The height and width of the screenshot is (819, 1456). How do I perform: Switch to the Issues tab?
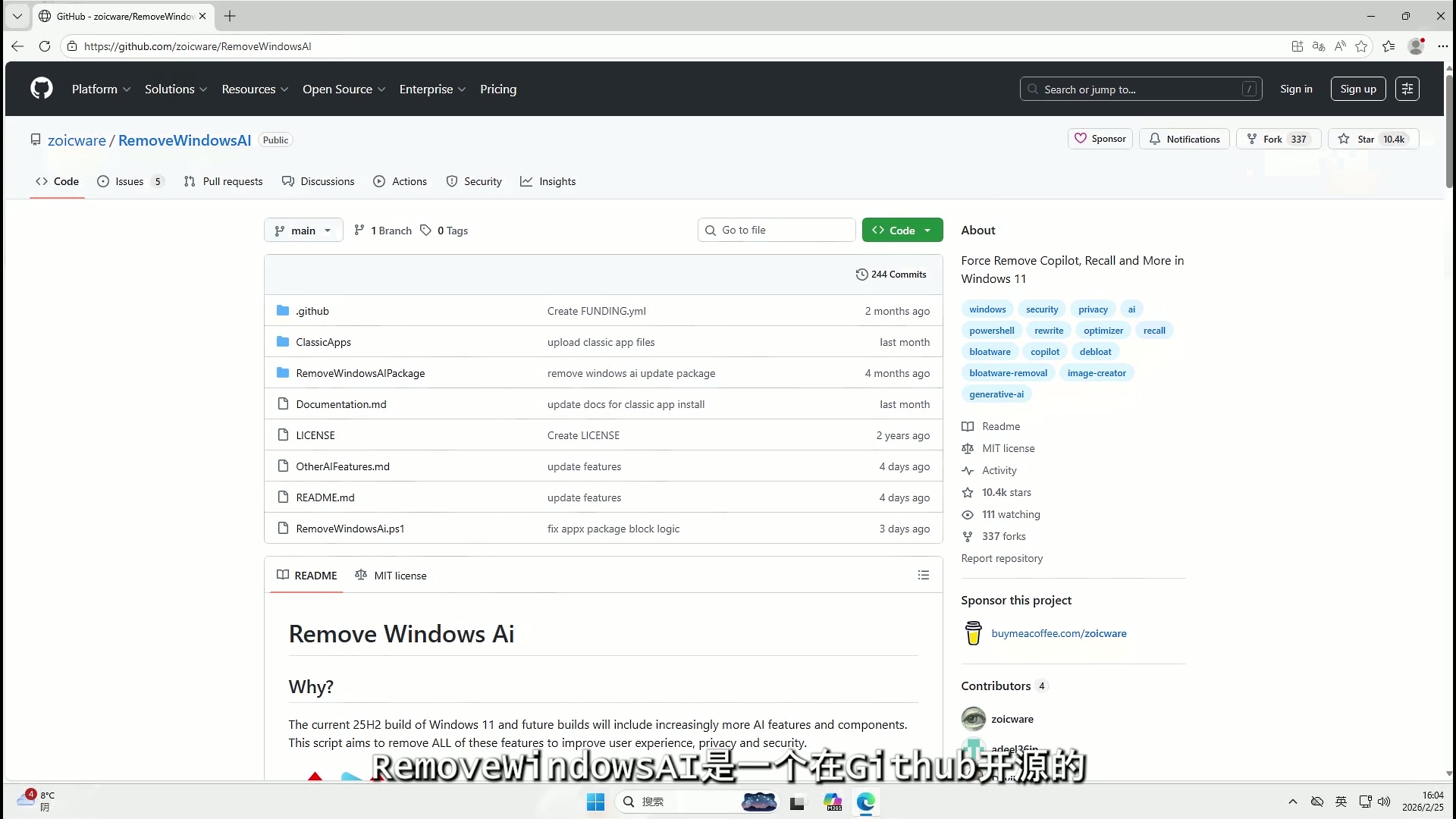[130, 181]
